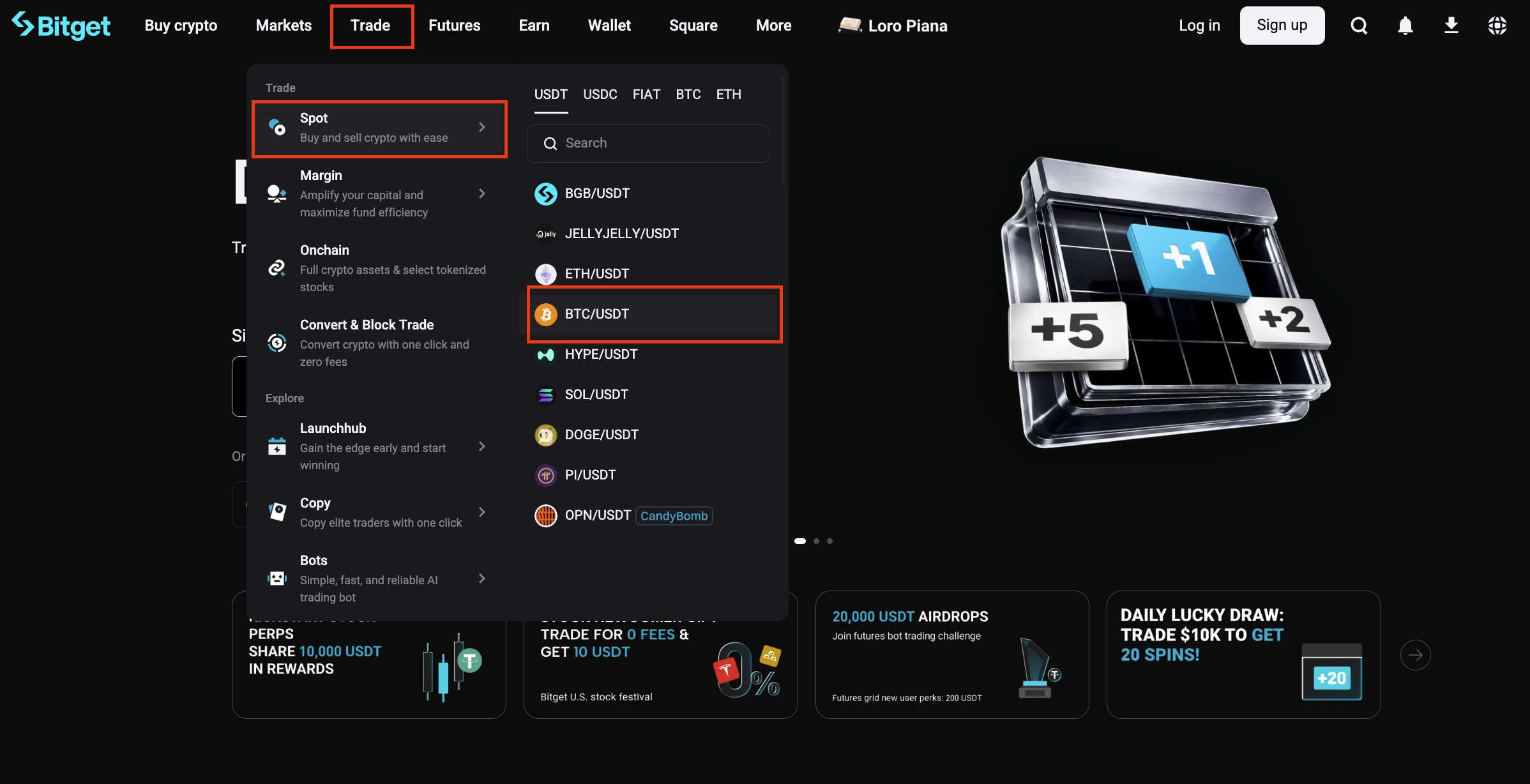Expand the Copy trading submenu chevron

482,512
